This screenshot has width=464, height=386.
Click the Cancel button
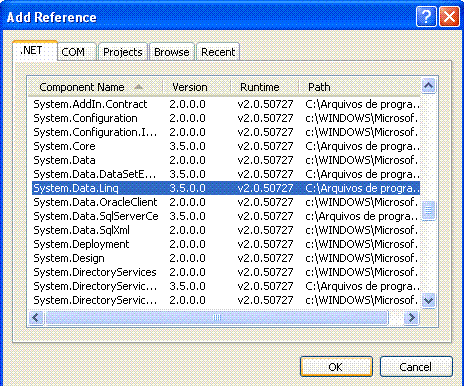[x=416, y=367]
